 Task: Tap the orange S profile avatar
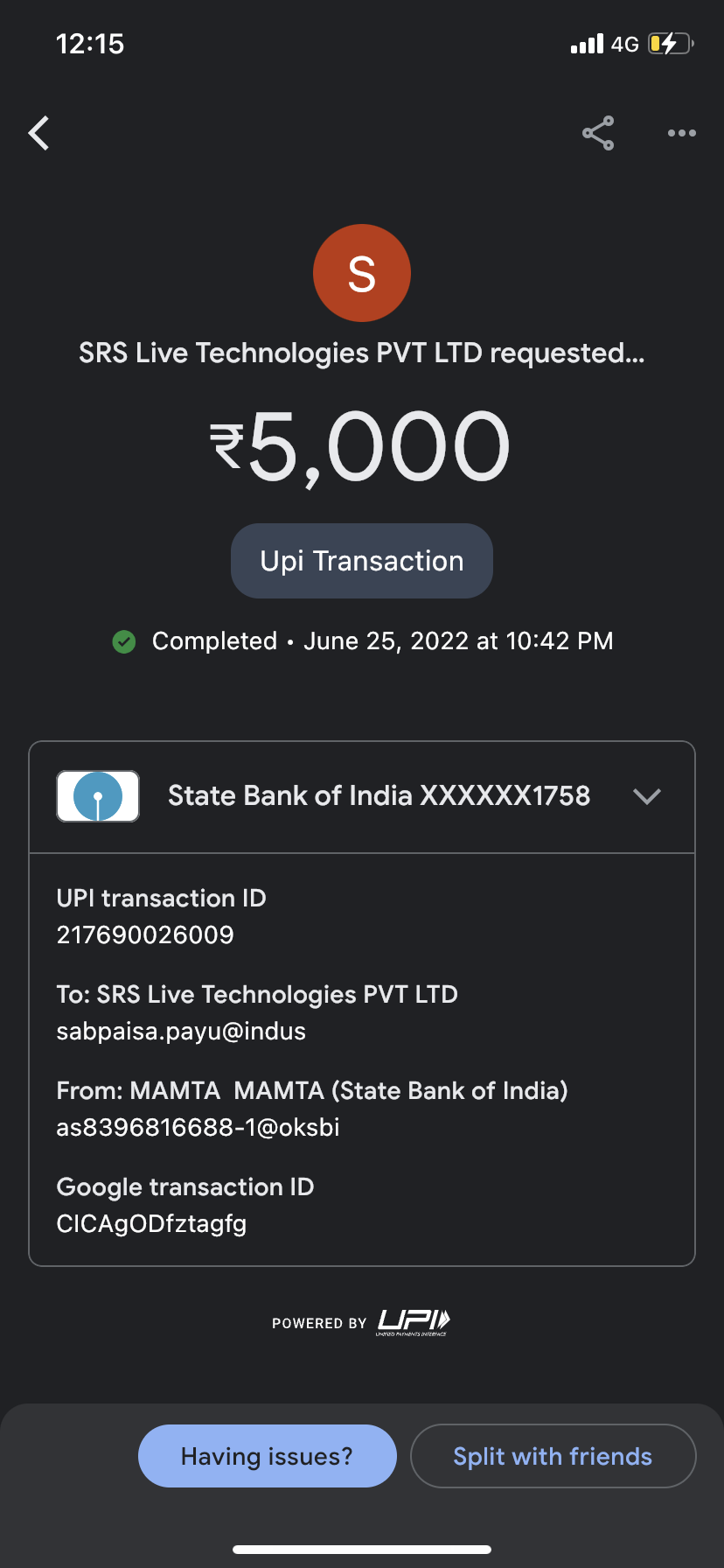coord(362,273)
